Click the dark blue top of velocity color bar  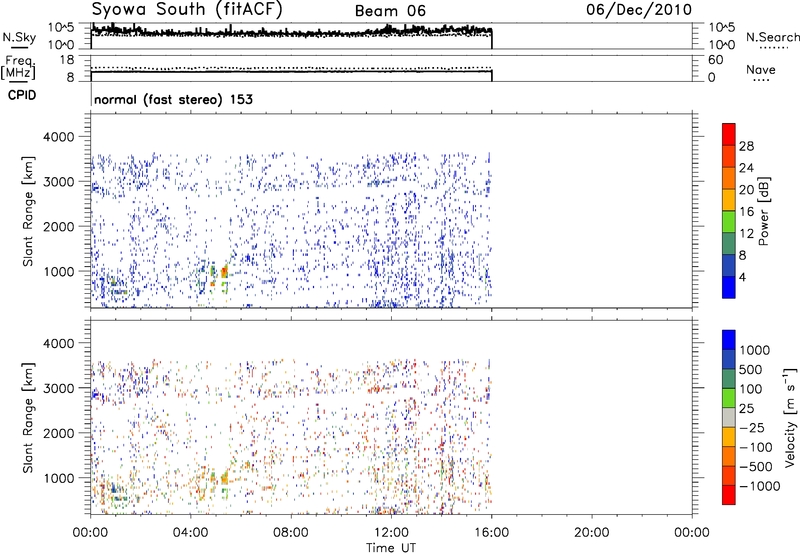tap(729, 340)
